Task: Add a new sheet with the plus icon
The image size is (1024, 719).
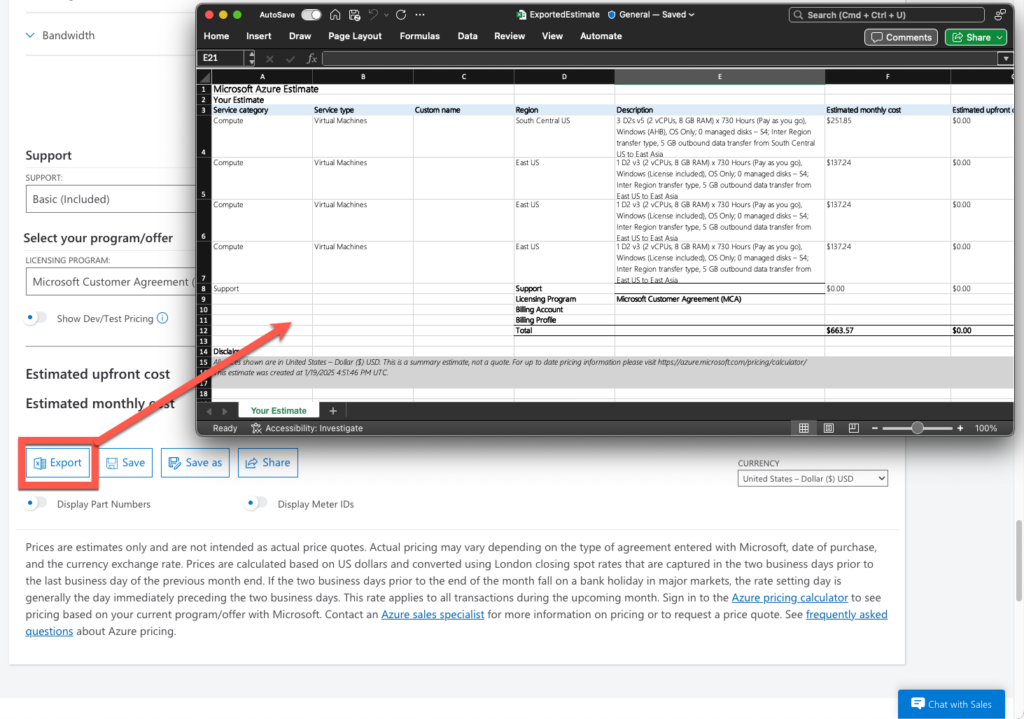Action: click(333, 411)
